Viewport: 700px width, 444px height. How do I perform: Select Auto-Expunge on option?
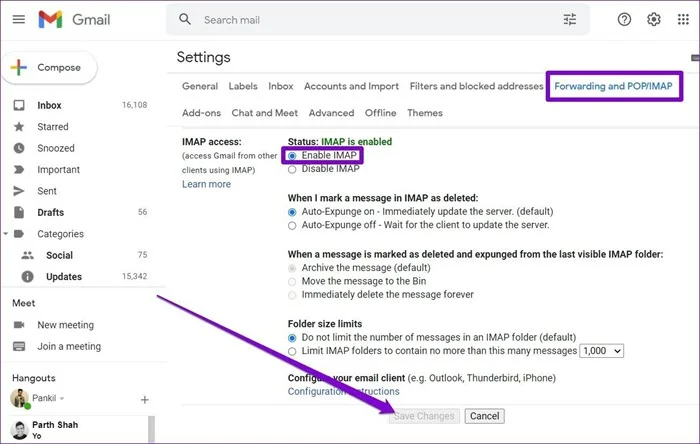[x=292, y=212]
